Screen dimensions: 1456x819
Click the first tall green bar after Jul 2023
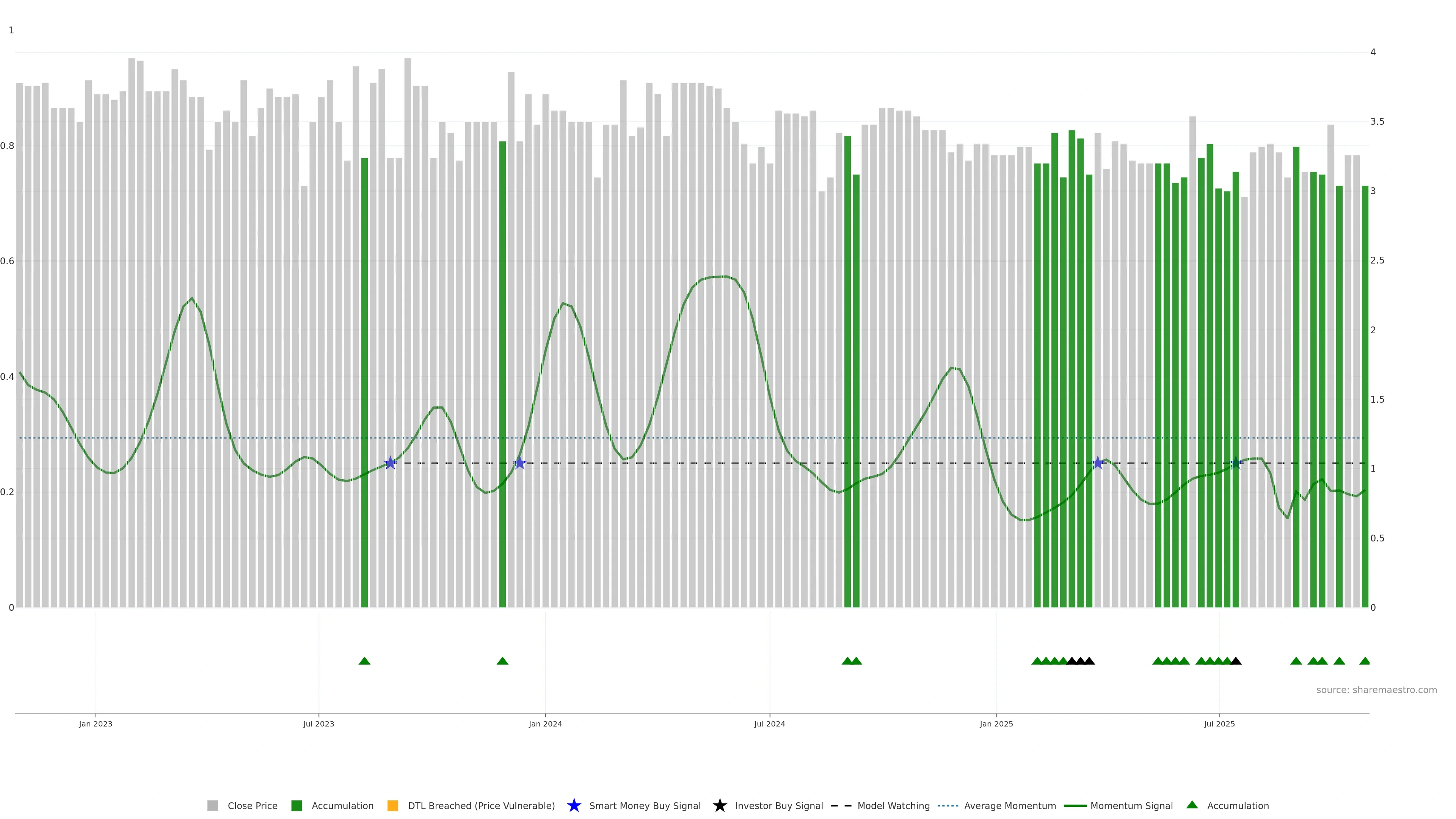coord(364,384)
